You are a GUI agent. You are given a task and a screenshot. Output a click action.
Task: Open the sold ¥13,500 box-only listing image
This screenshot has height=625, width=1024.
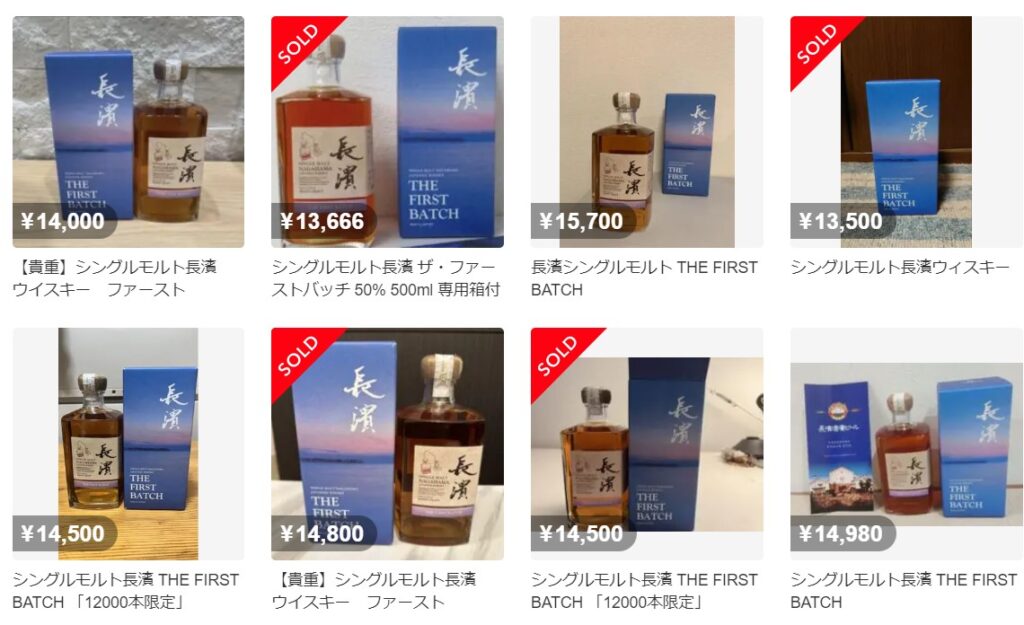click(906, 132)
